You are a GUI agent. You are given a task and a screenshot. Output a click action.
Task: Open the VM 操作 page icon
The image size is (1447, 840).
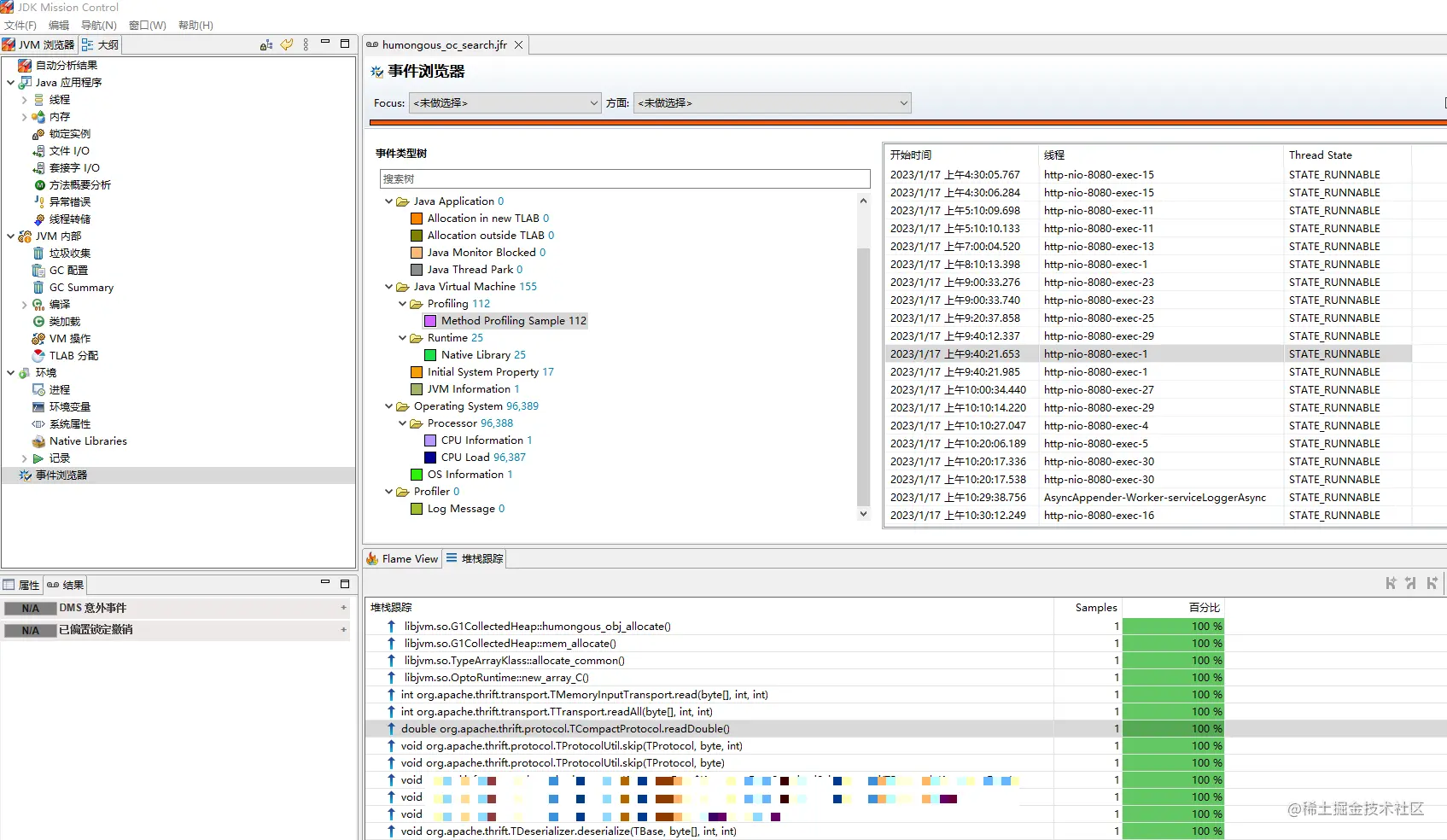tap(38, 339)
